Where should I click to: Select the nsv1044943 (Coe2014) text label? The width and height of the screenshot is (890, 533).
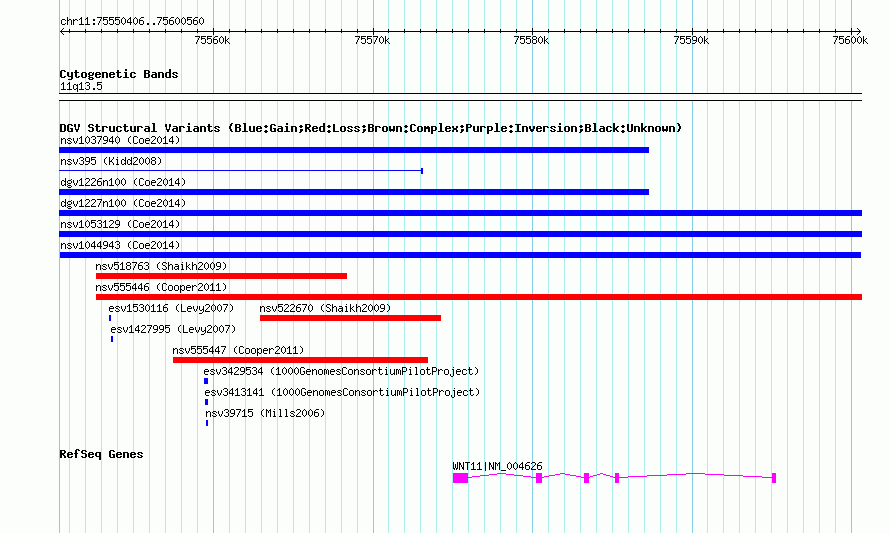point(120,245)
